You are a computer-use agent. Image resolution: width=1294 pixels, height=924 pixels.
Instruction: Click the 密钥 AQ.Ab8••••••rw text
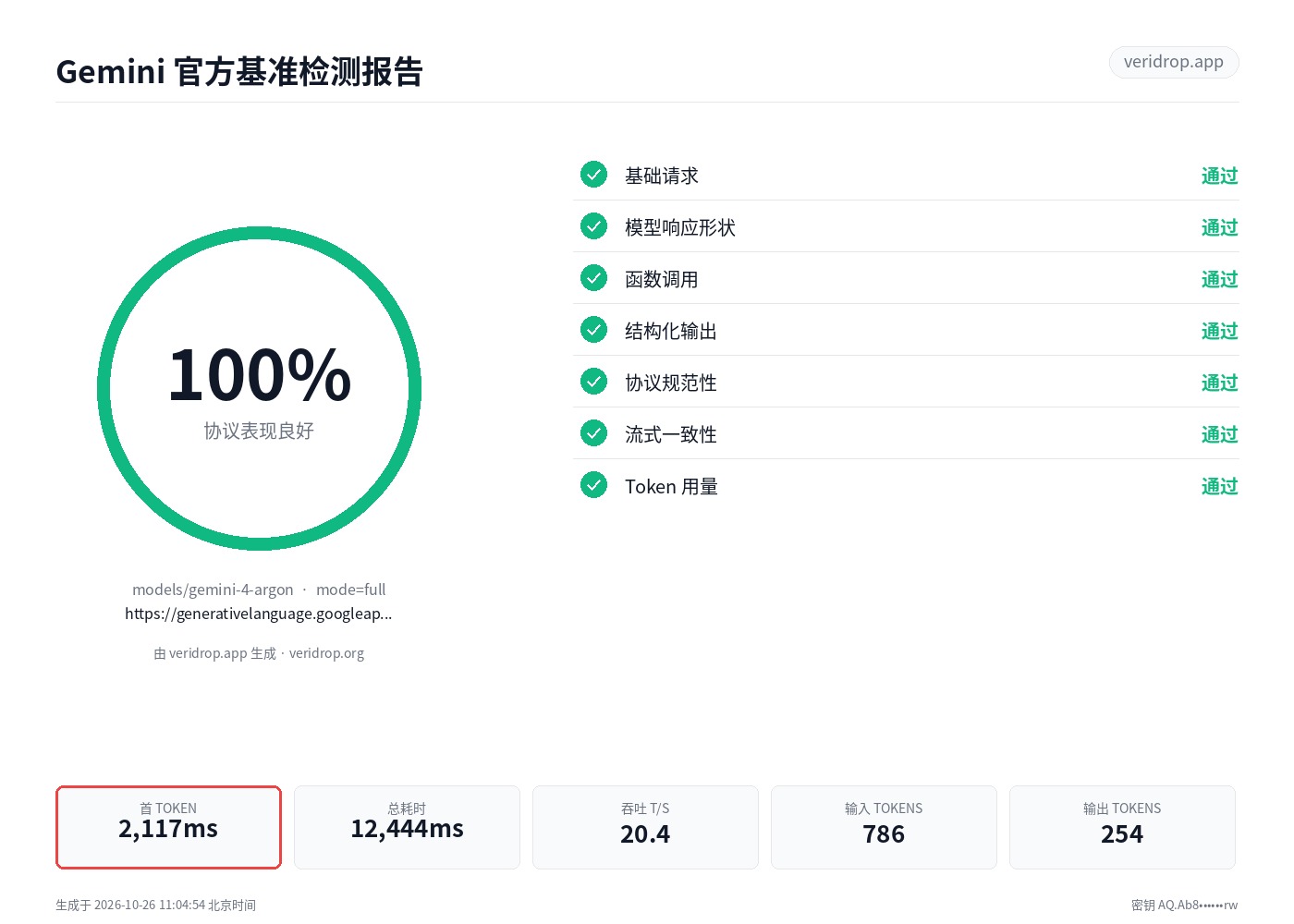tap(1184, 906)
